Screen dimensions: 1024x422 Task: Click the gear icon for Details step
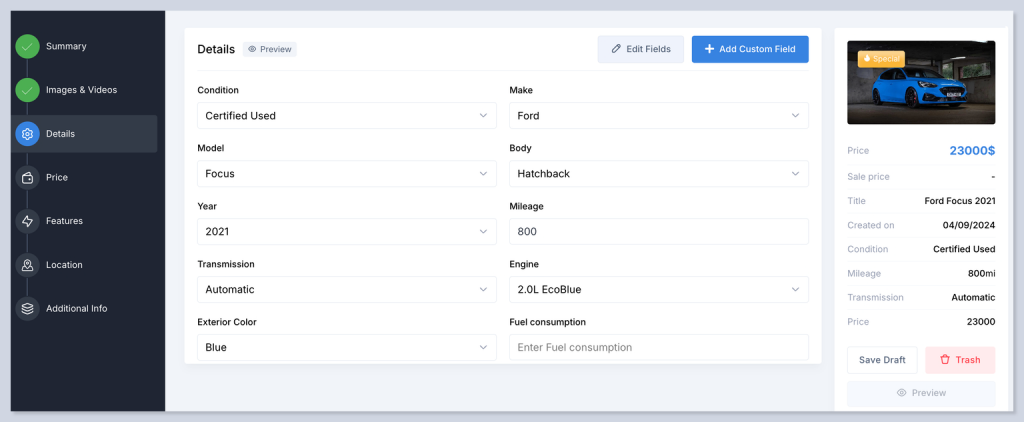[x=27, y=134]
